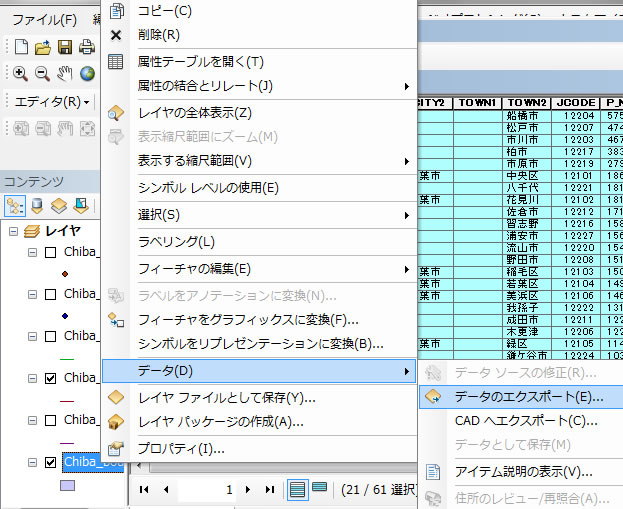Select the Pan hand tool

coord(65,73)
